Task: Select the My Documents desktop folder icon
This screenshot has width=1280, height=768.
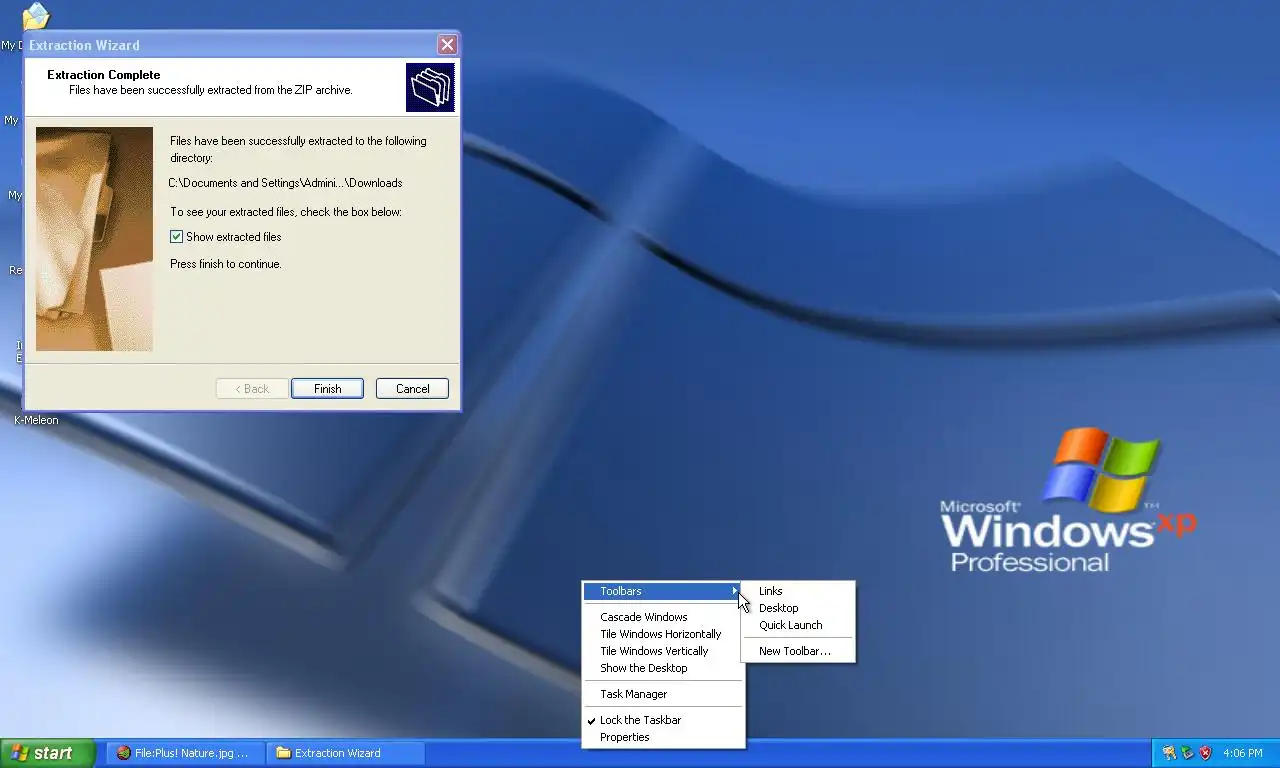Action: pyautogui.click(x=36, y=16)
